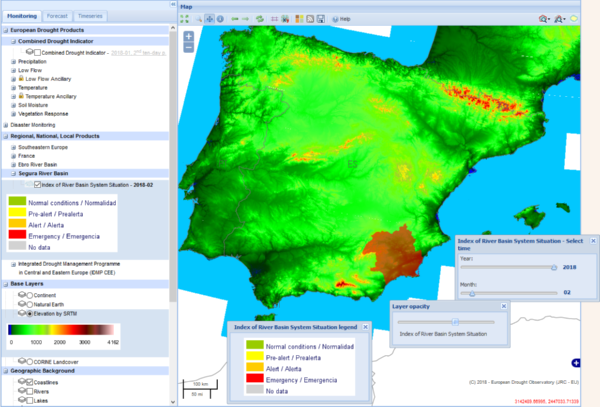The width and height of the screenshot is (600, 407).
Task: Enable the Lakes checkbox
Action: 29,400
